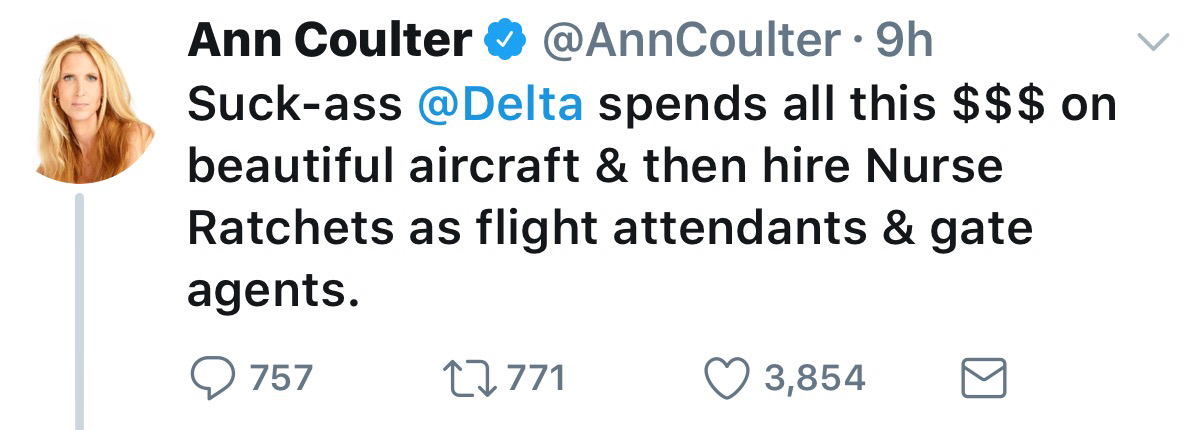Viewport: 1203px width, 430px height.
Task: Open the tweet options chevron menu
Action: coord(1155,41)
